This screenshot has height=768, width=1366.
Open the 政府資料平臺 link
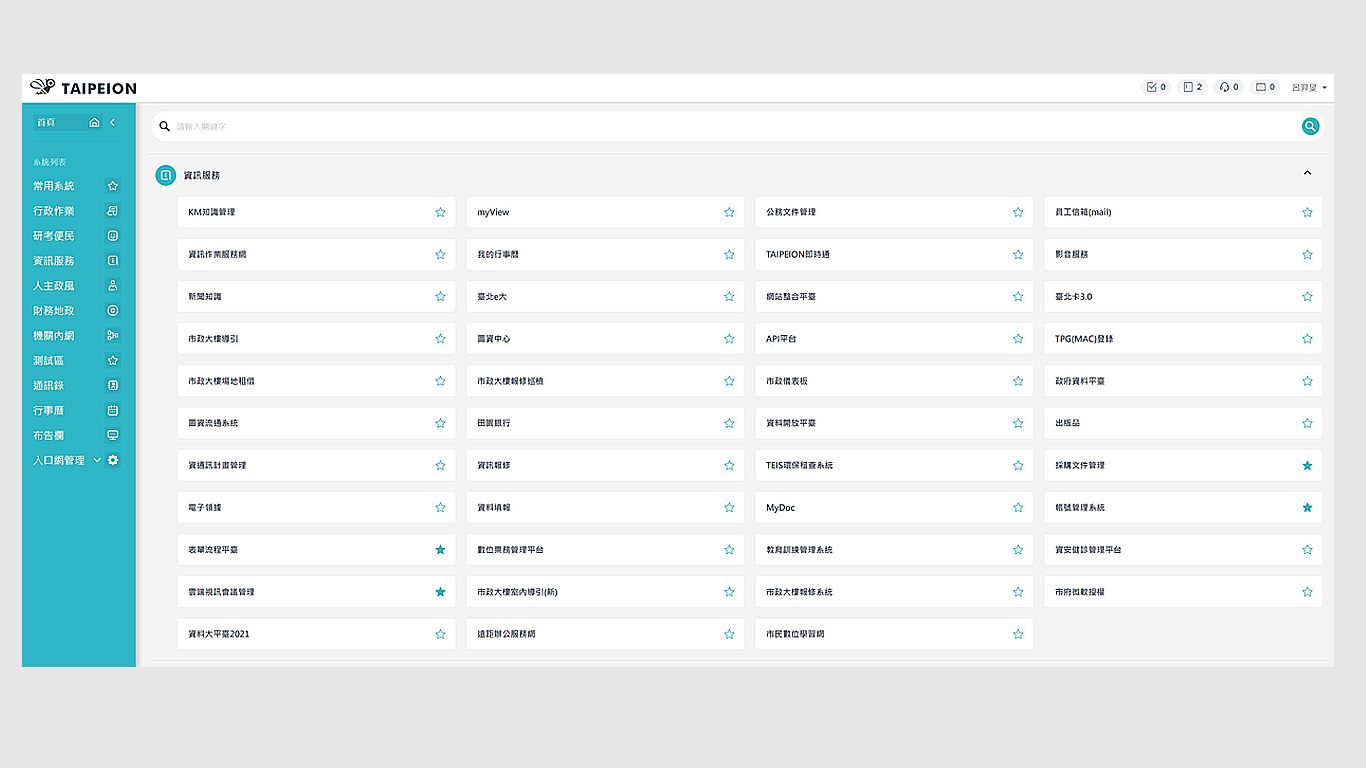pyautogui.click(x=1080, y=381)
